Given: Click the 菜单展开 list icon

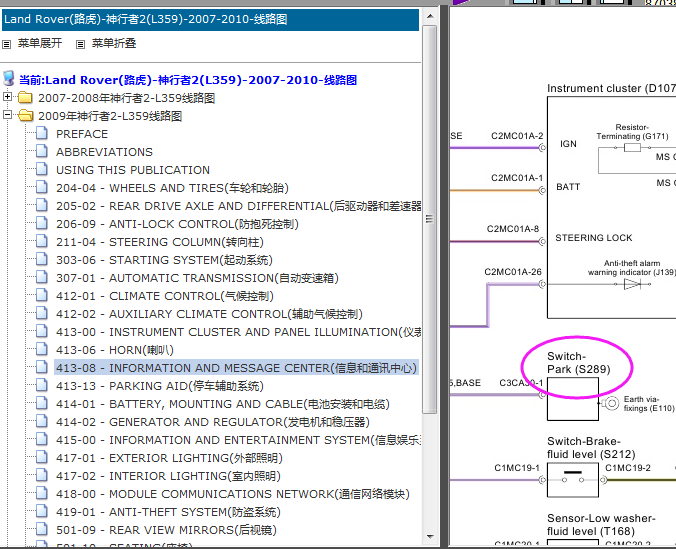Looking at the screenshot, I should point(6,44).
